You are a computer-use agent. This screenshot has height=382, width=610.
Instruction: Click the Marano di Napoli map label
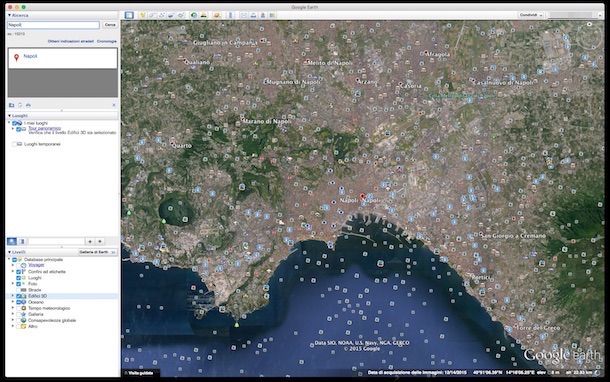[x=266, y=121]
